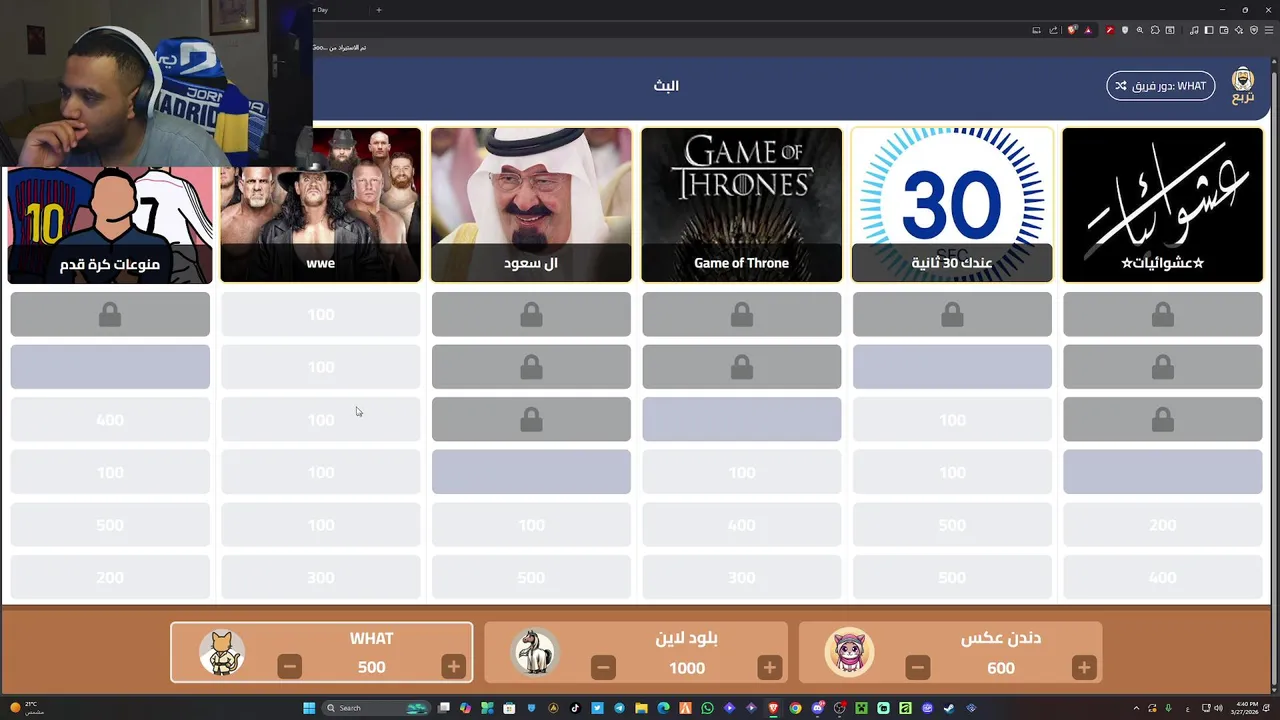Open the Game of Throne category card
1280x720 pixels.
[x=742, y=205]
